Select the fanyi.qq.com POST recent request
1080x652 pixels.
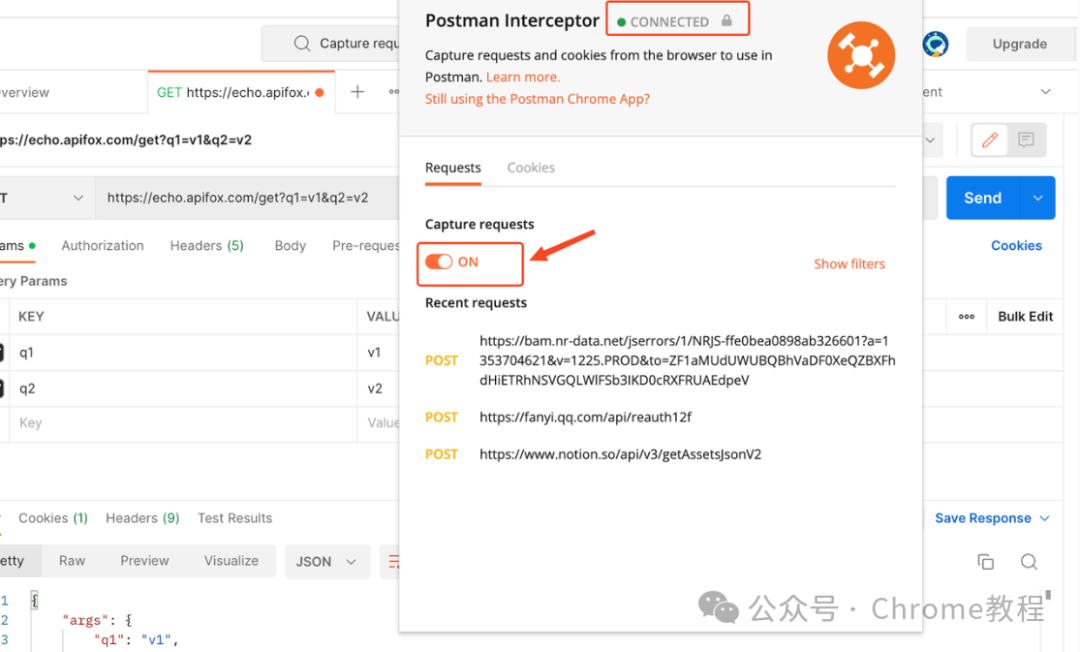pos(585,417)
